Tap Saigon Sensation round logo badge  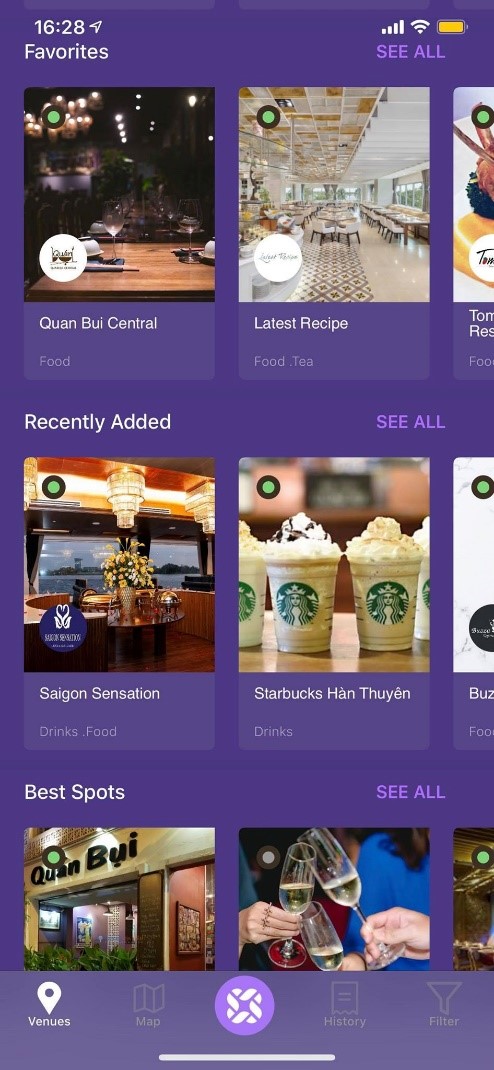click(x=63, y=628)
